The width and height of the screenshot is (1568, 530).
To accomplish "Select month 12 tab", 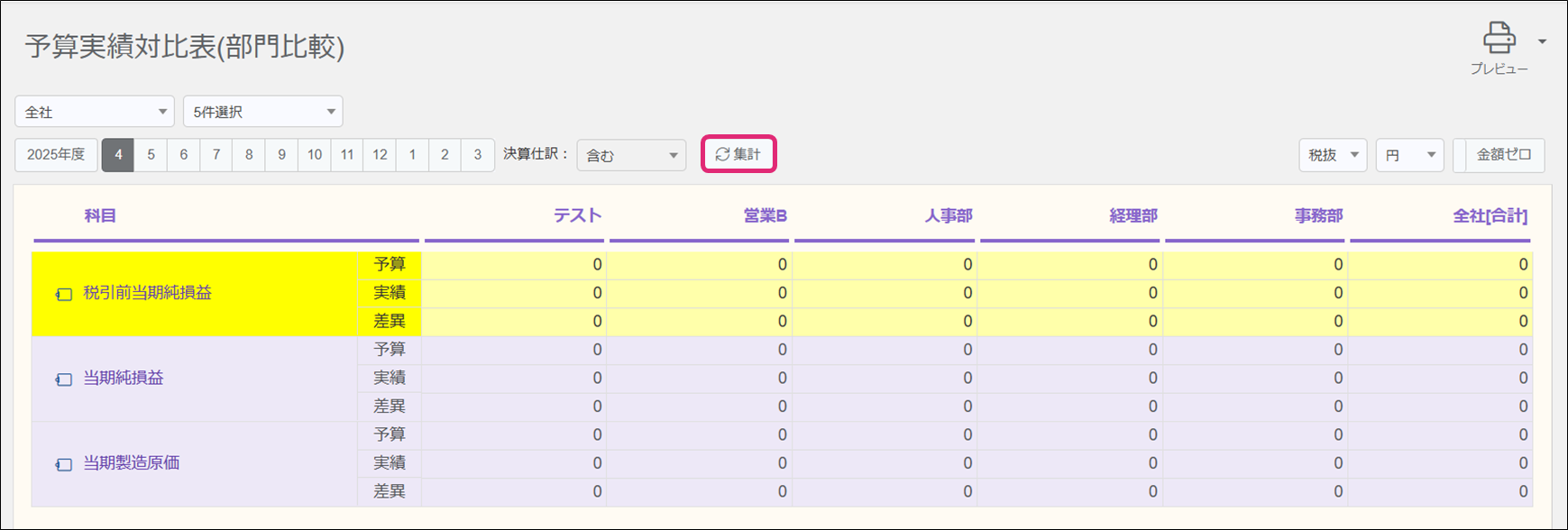I will pos(380,155).
